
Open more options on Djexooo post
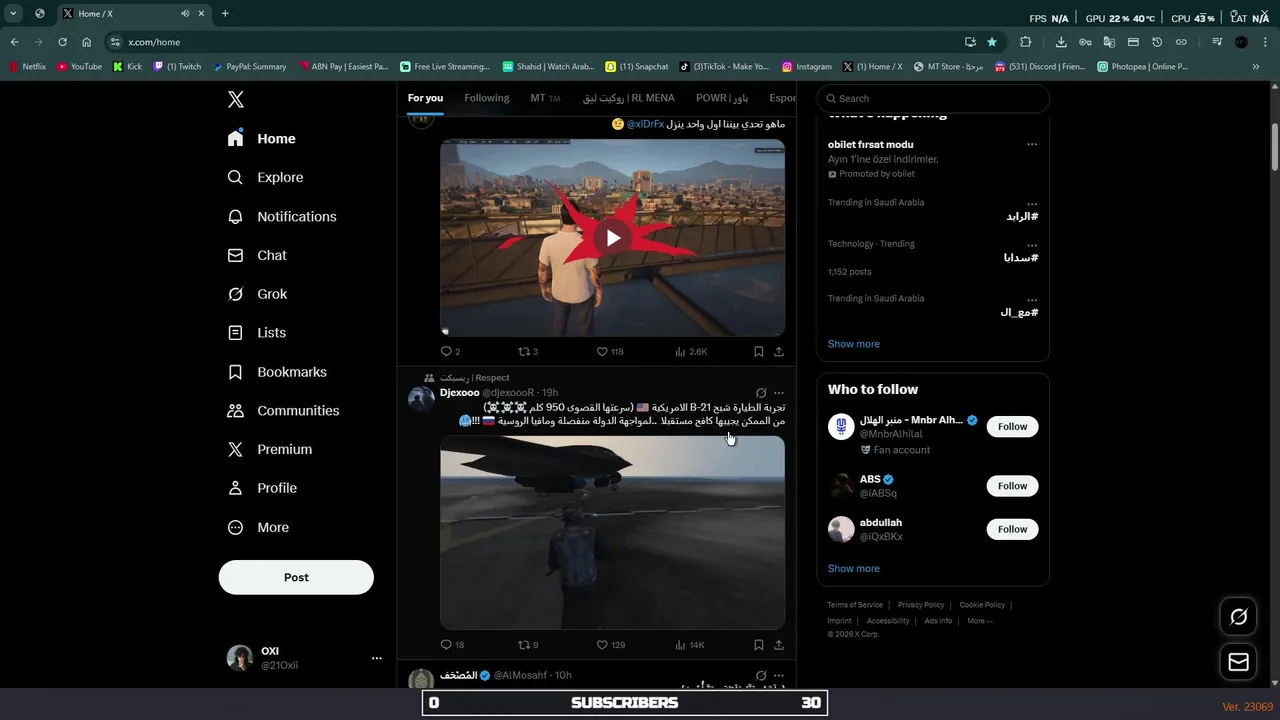click(779, 393)
